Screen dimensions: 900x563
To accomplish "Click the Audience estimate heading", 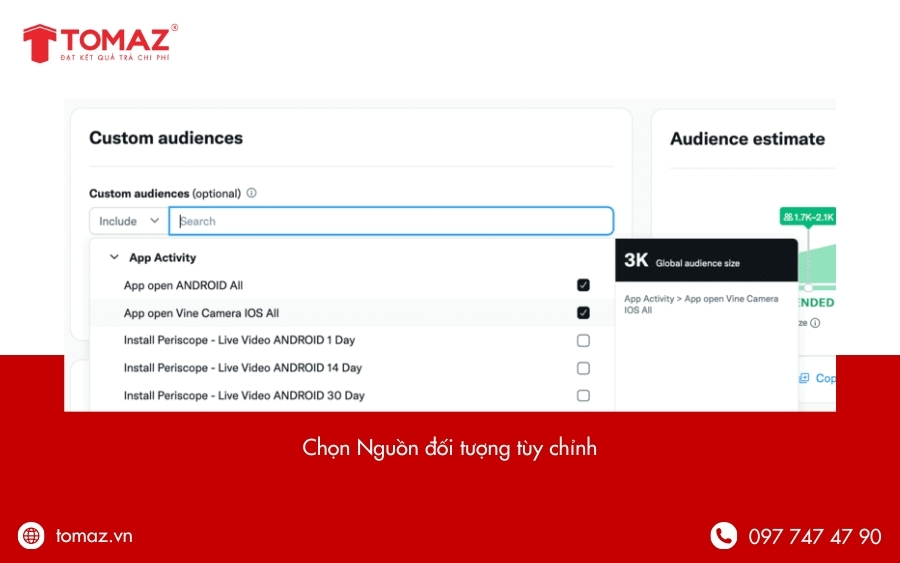I will point(747,138).
